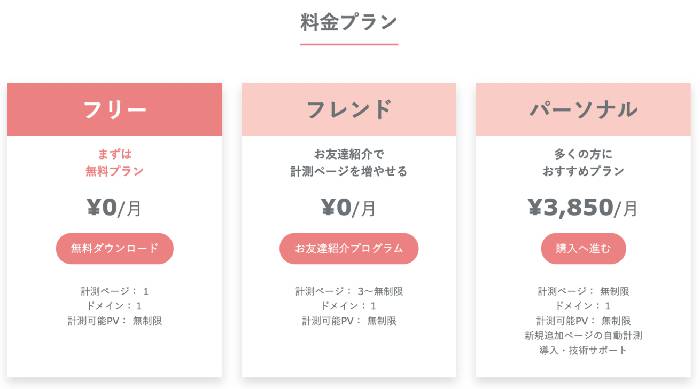Click 計測可能PV: 無制限 in free plan
The image size is (700, 389).
(x=115, y=321)
